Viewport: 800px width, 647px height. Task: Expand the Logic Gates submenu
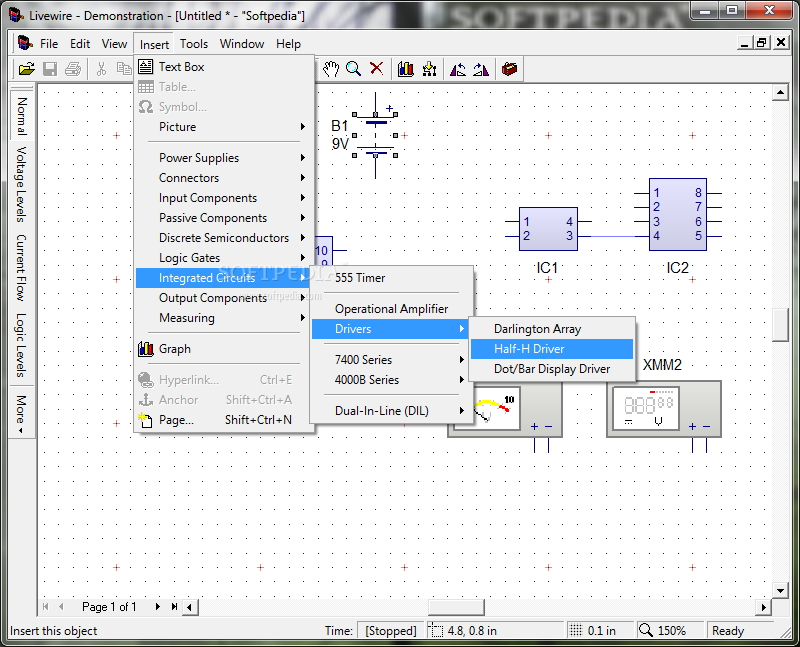(x=225, y=258)
